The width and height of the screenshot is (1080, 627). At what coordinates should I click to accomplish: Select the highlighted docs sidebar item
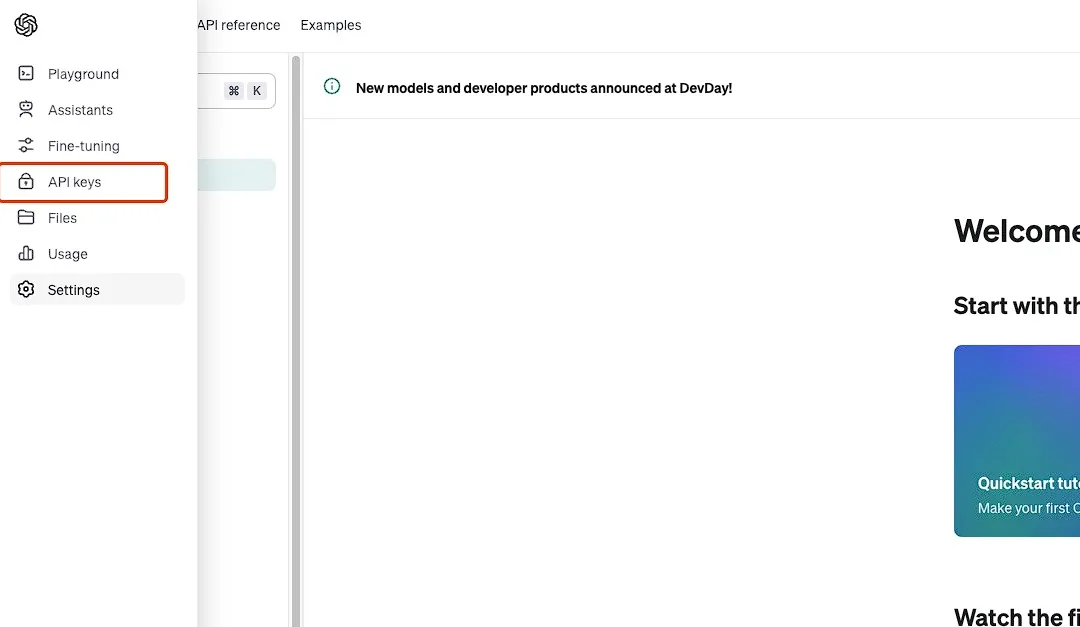(x=236, y=175)
